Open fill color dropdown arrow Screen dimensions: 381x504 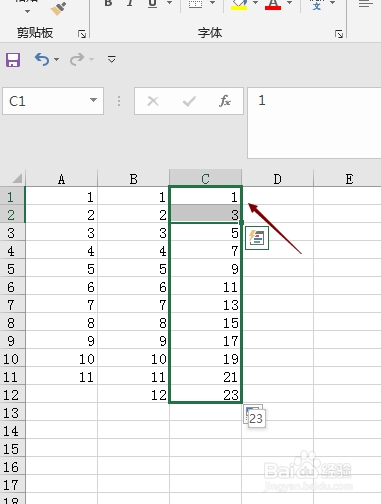pos(255,3)
